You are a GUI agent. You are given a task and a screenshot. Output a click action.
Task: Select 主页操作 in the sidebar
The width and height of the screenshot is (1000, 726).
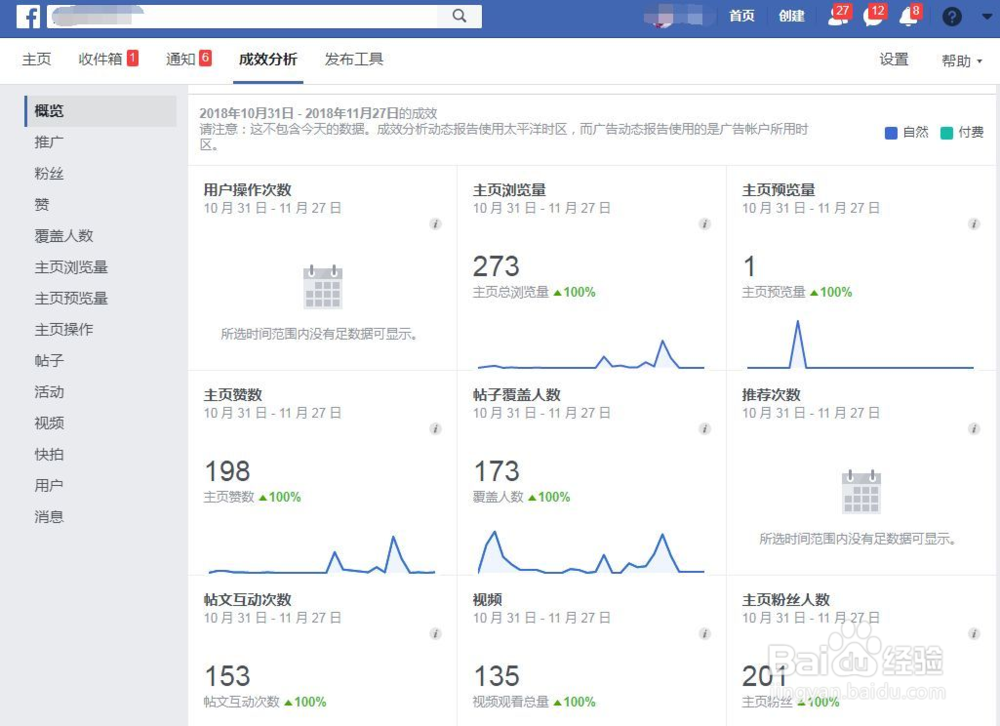[64, 330]
